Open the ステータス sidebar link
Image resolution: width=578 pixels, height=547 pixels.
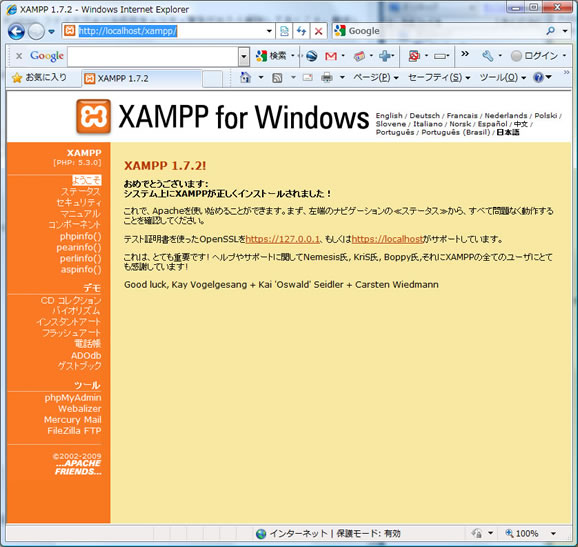pos(80,192)
